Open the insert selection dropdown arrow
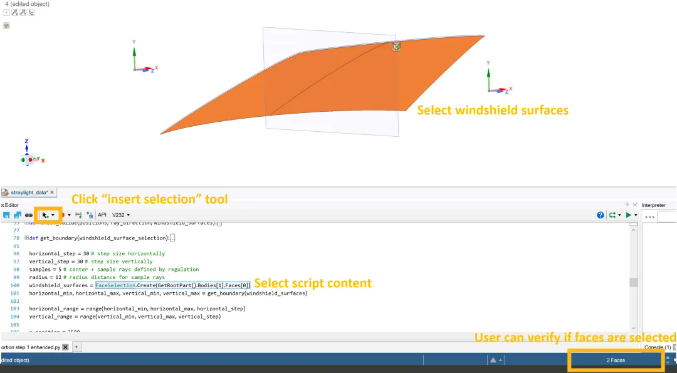677x373 pixels. point(53,215)
